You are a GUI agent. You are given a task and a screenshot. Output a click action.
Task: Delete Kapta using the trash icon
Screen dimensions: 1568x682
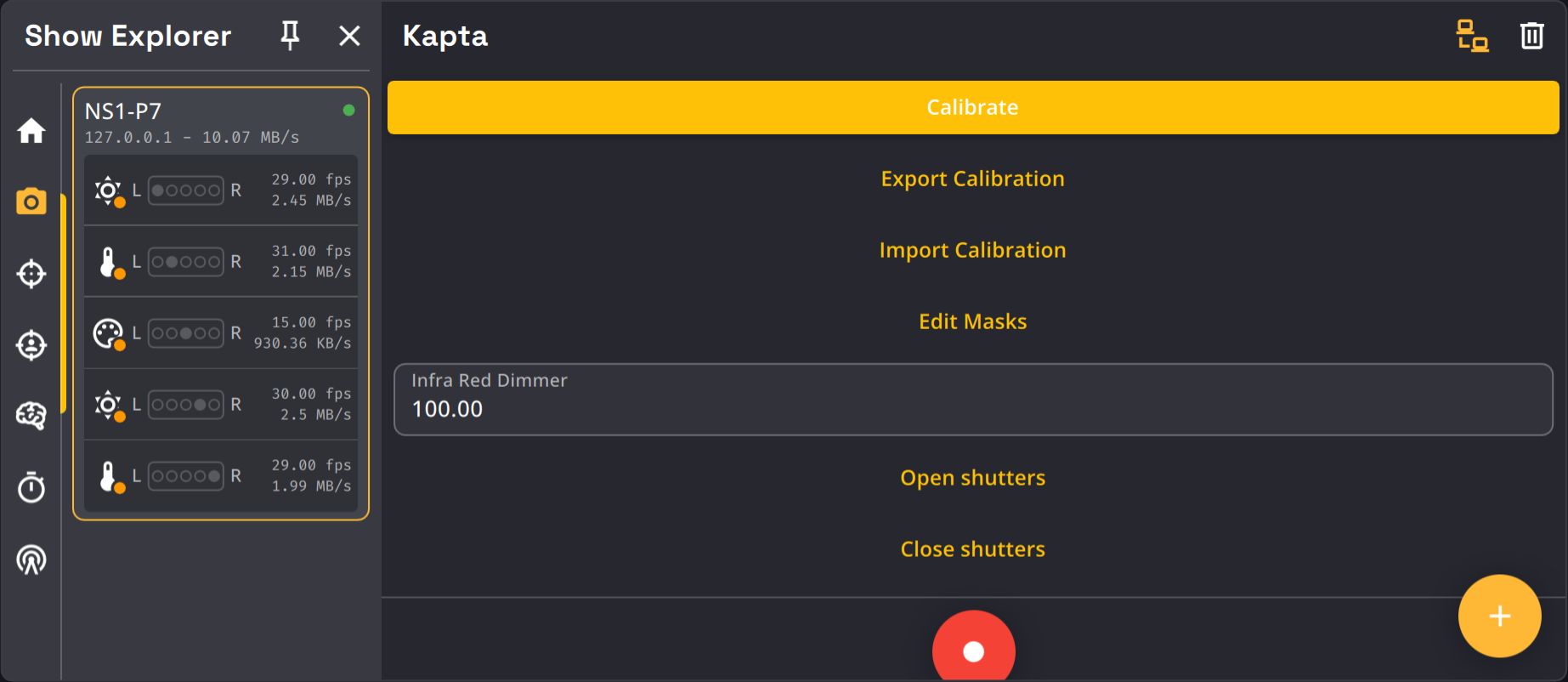[1531, 36]
